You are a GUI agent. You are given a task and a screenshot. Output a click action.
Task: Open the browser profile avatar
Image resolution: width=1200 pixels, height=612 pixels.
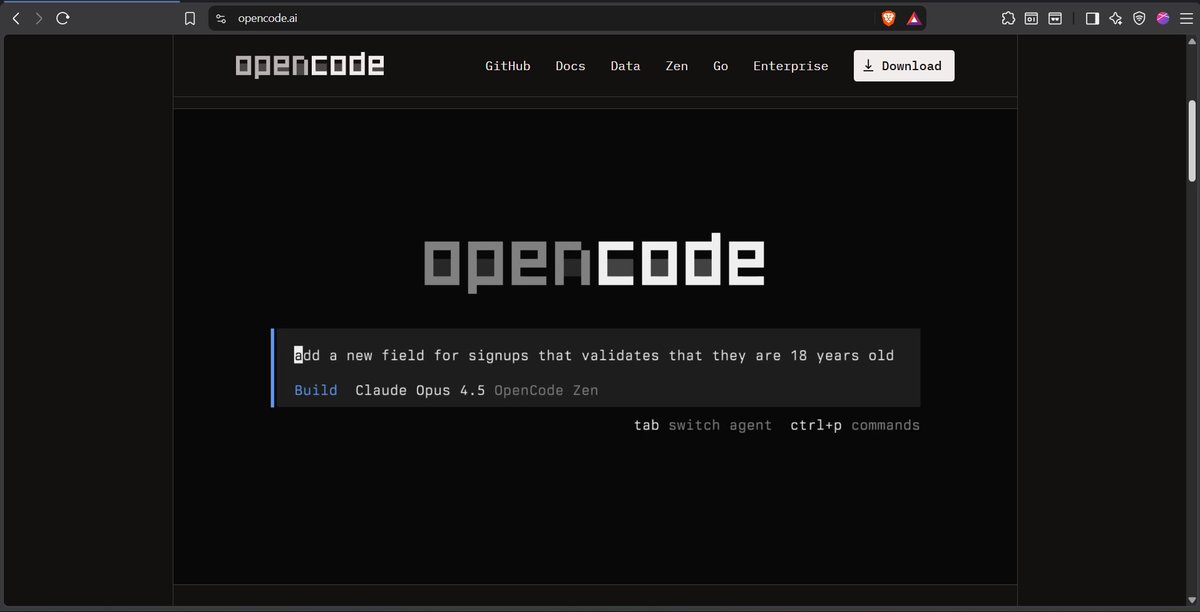(x=1163, y=18)
